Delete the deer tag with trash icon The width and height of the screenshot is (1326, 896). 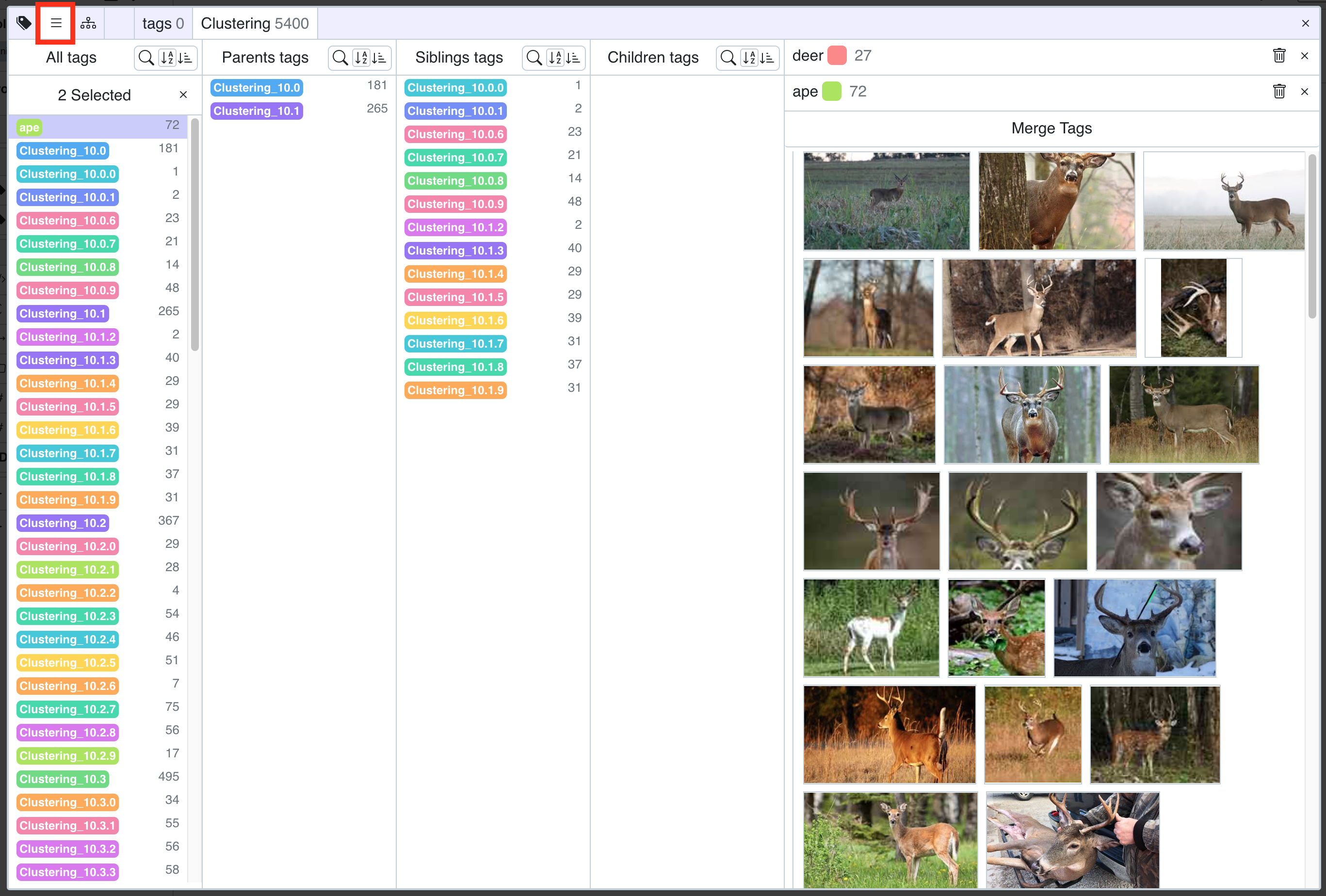tap(1278, 56)
